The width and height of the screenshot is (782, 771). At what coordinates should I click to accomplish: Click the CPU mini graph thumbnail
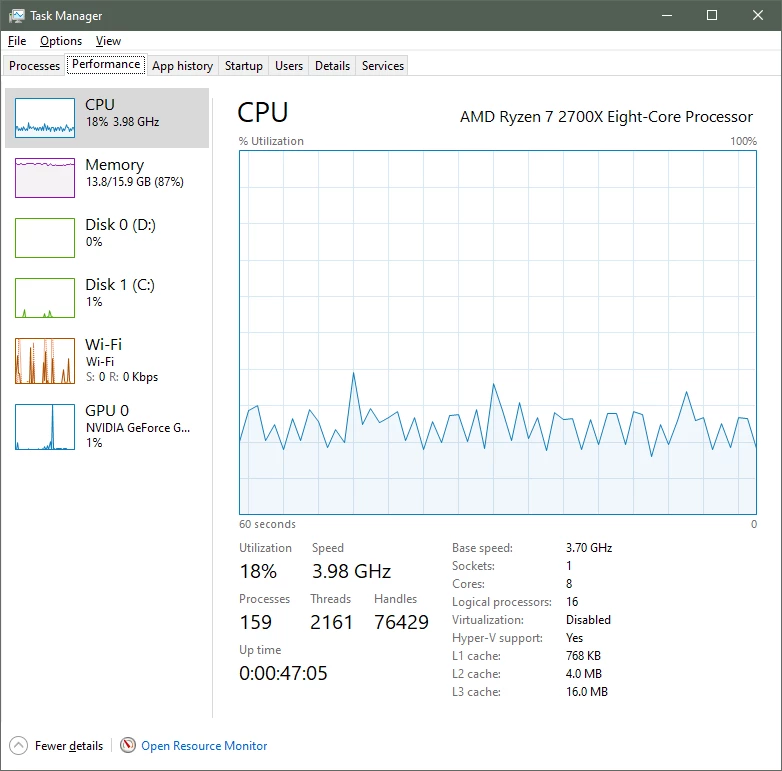45,118
